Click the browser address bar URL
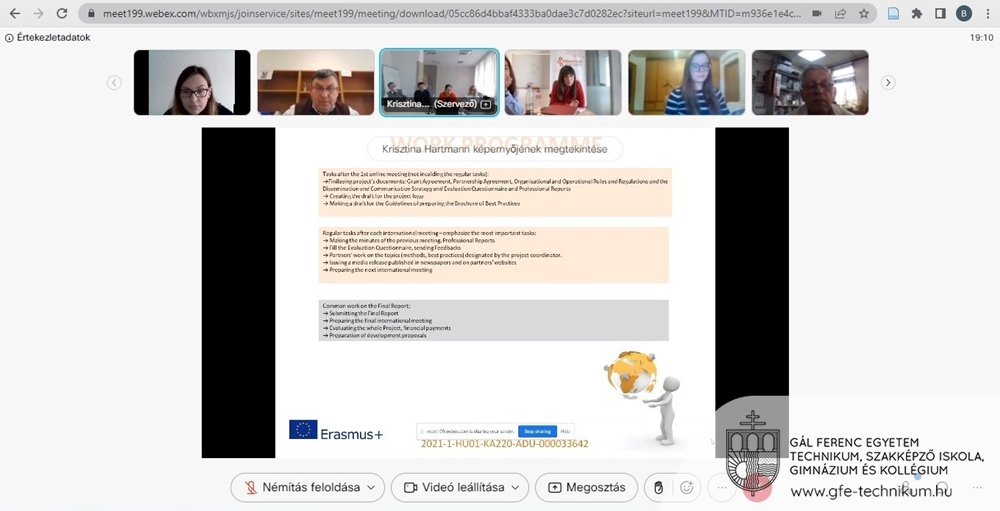This screenshot has width=1000, height=511. [x=452, y=13]
